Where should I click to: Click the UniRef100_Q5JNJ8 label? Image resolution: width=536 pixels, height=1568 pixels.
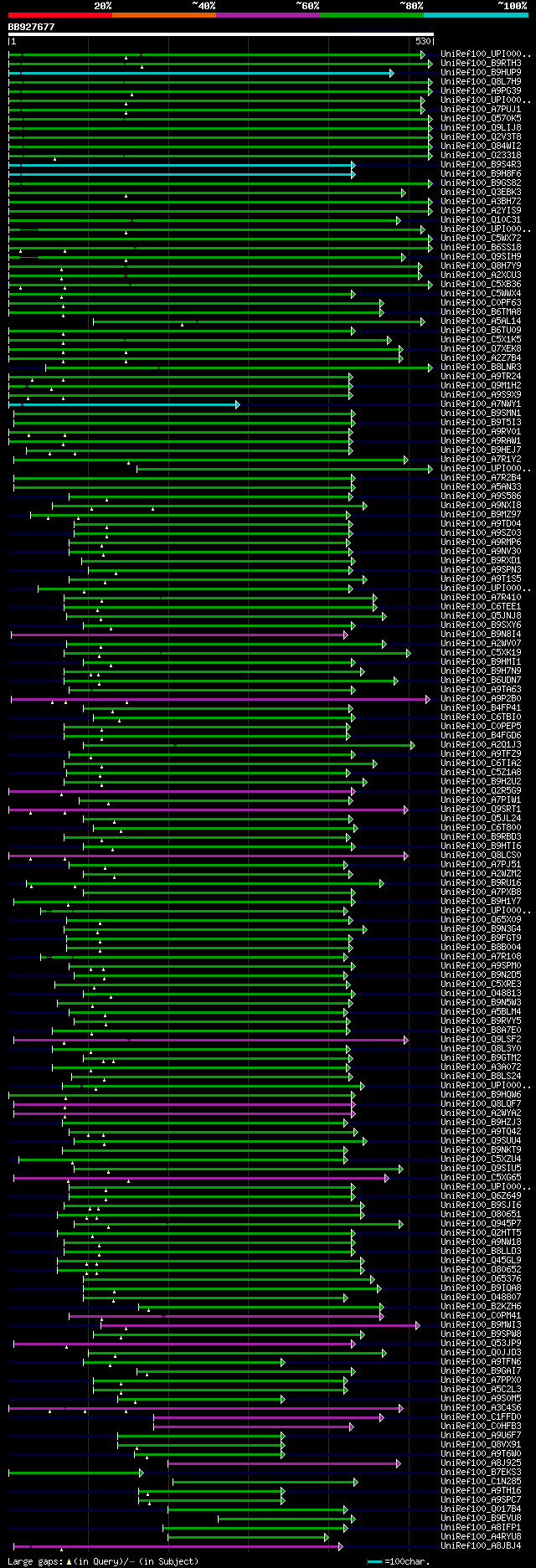pyautogui.click(x=481, y=615)
